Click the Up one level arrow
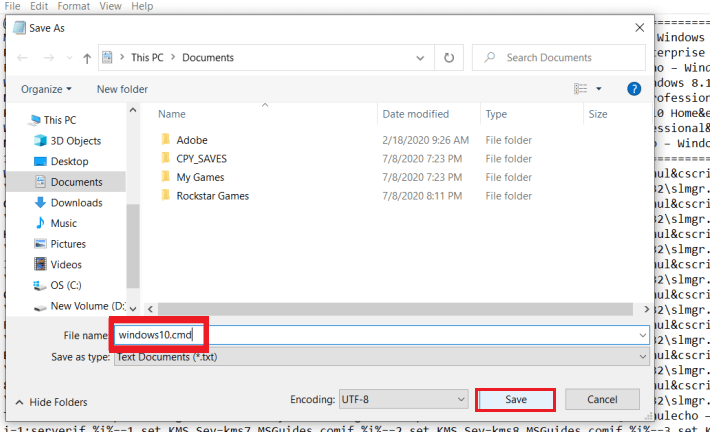Image resolution: width=710 pixels, height=432 pixels. click(88, 58)
